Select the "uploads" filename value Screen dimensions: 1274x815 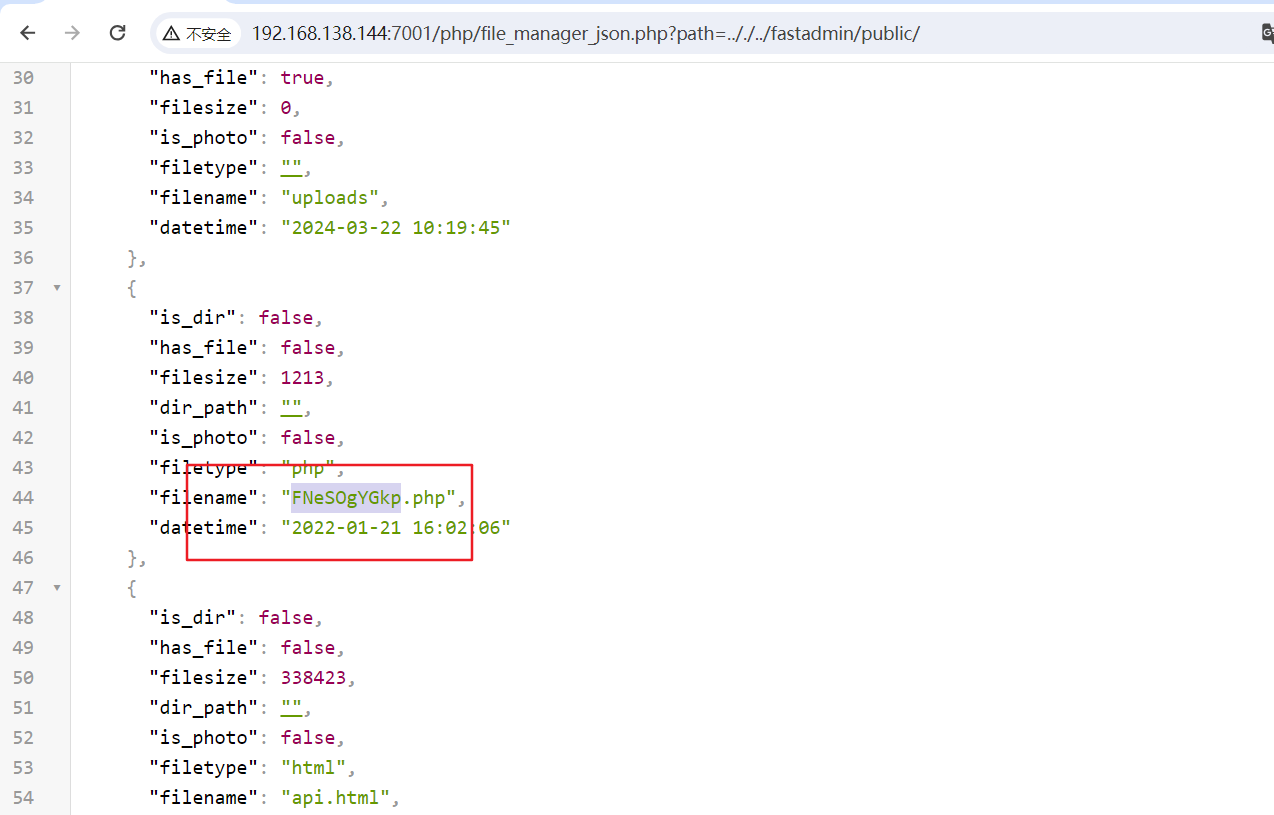tap(329, 197)
